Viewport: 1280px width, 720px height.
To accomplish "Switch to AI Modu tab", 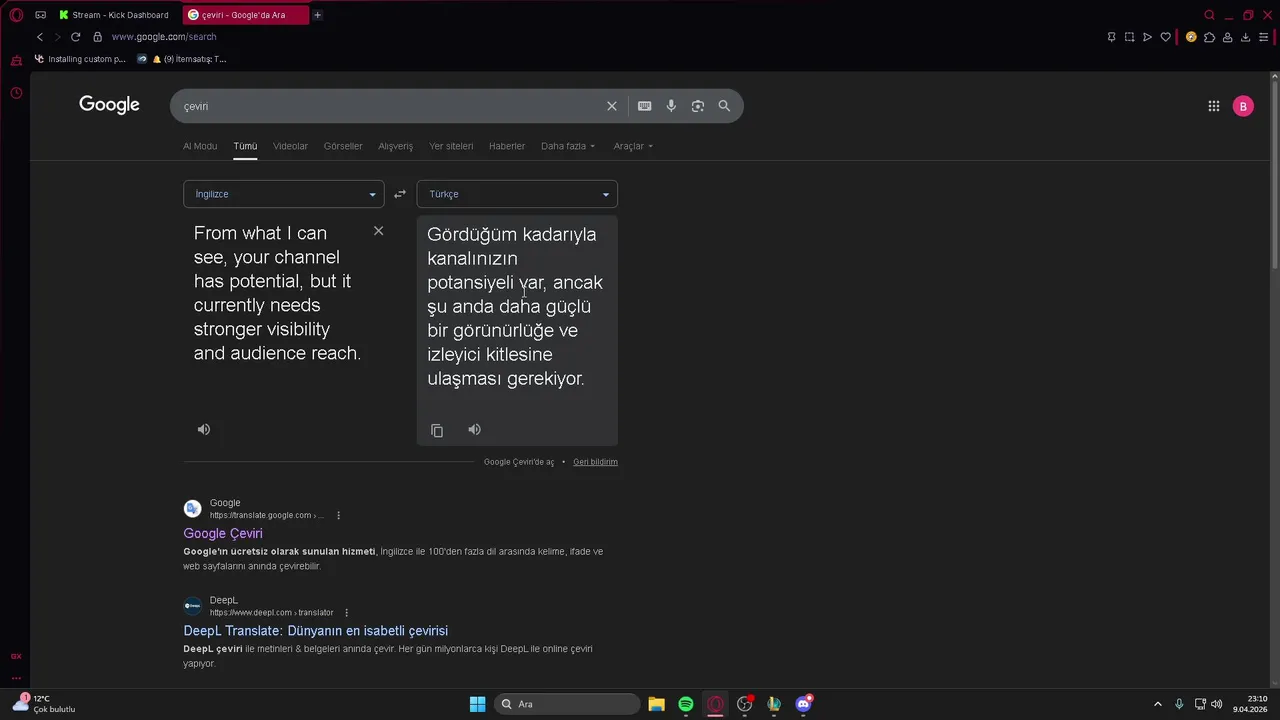I will [200, 146].
